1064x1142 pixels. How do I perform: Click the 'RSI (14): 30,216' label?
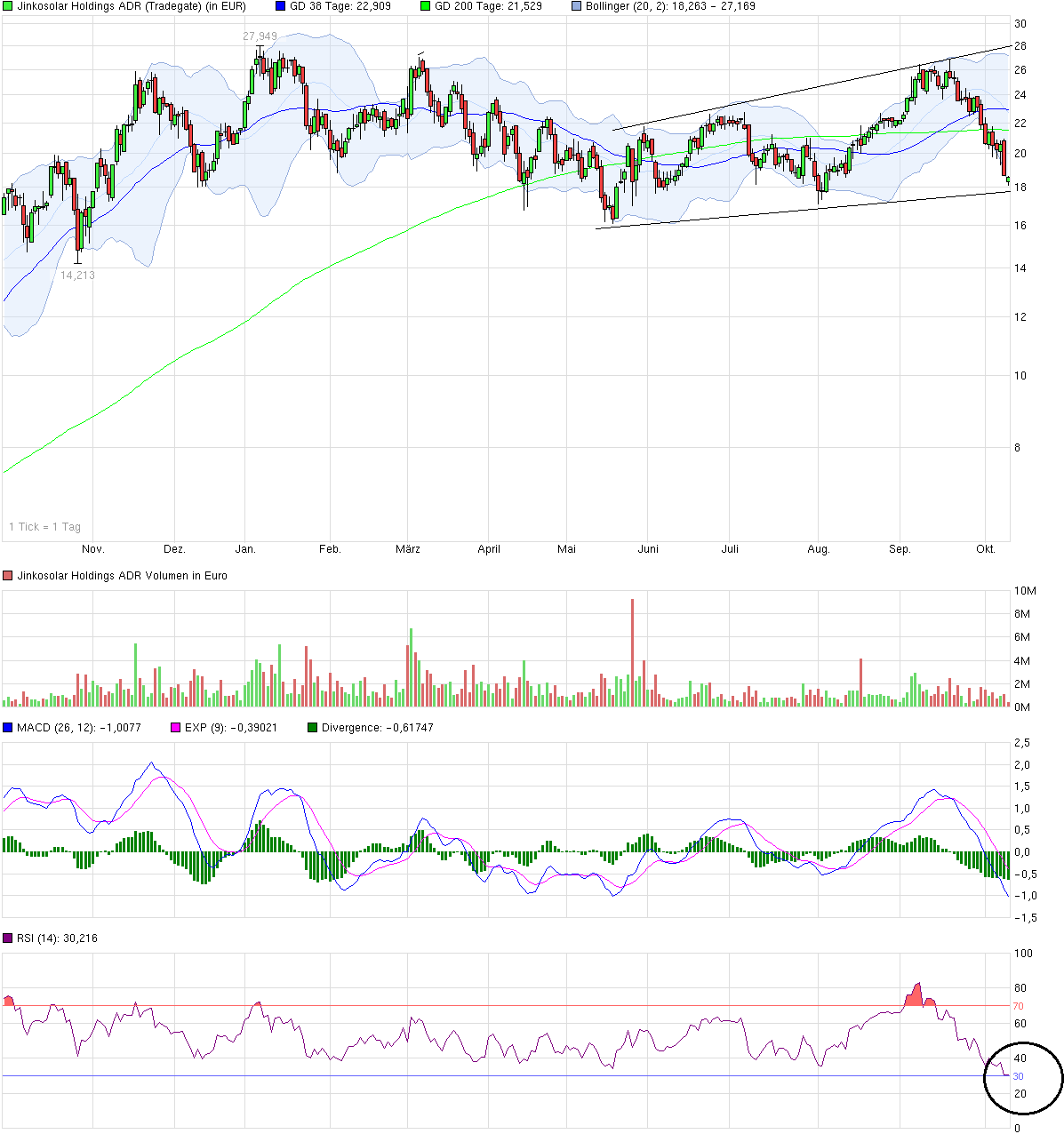point(57,938)
